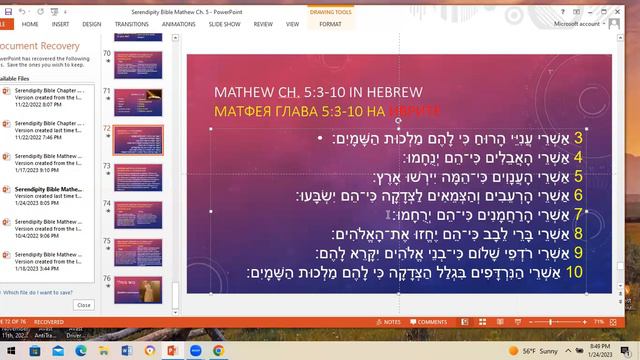Open Word from the taskbar
The image size is (640, 360).
127,351
